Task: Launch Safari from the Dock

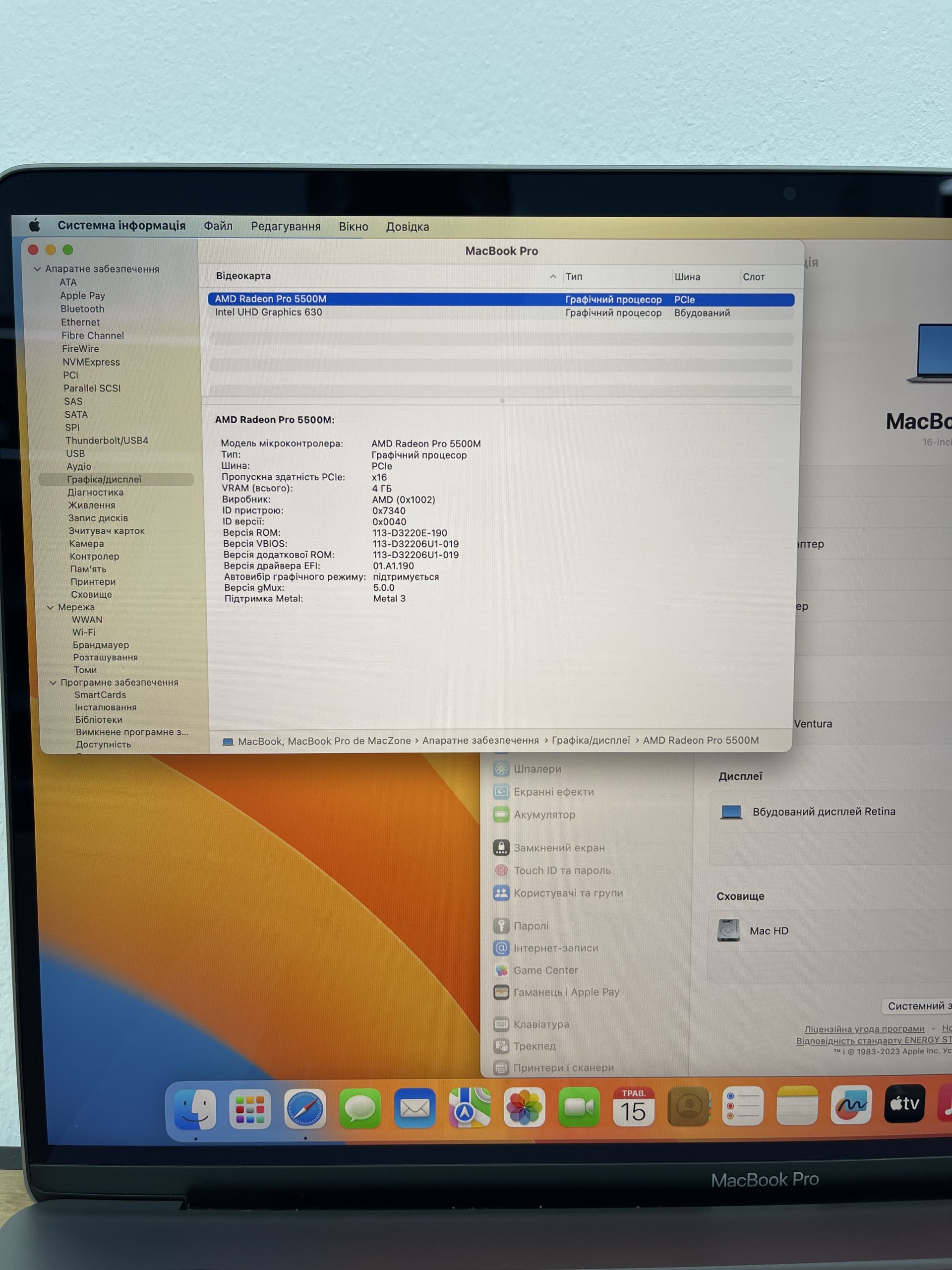Action: [305, 1109]
